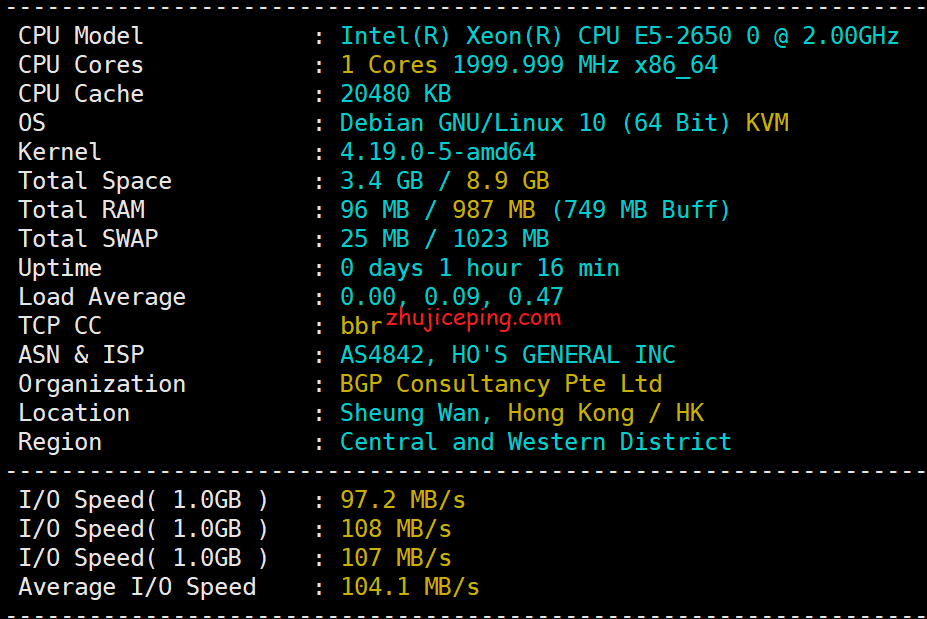The width and height of the screenshot is (927, 619).
Task: Select the 'CPU Cache' label
Action: point(81,94)
